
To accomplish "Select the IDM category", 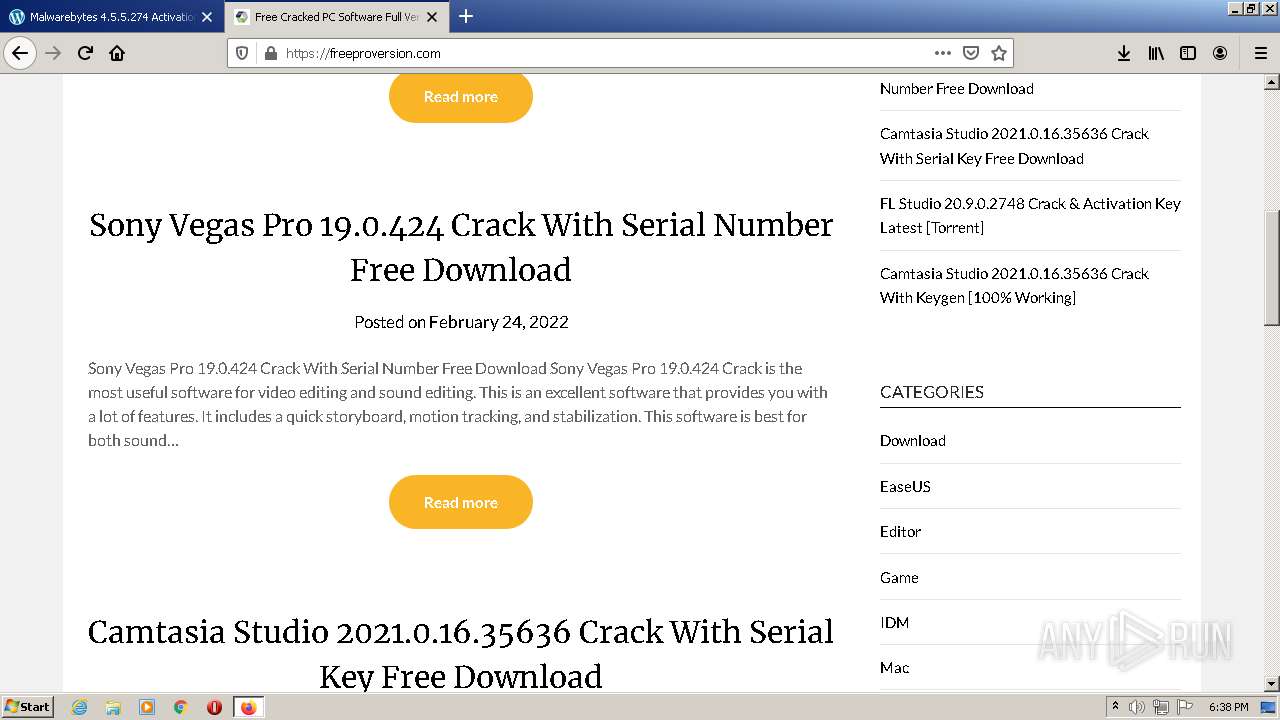I will 894,622.
